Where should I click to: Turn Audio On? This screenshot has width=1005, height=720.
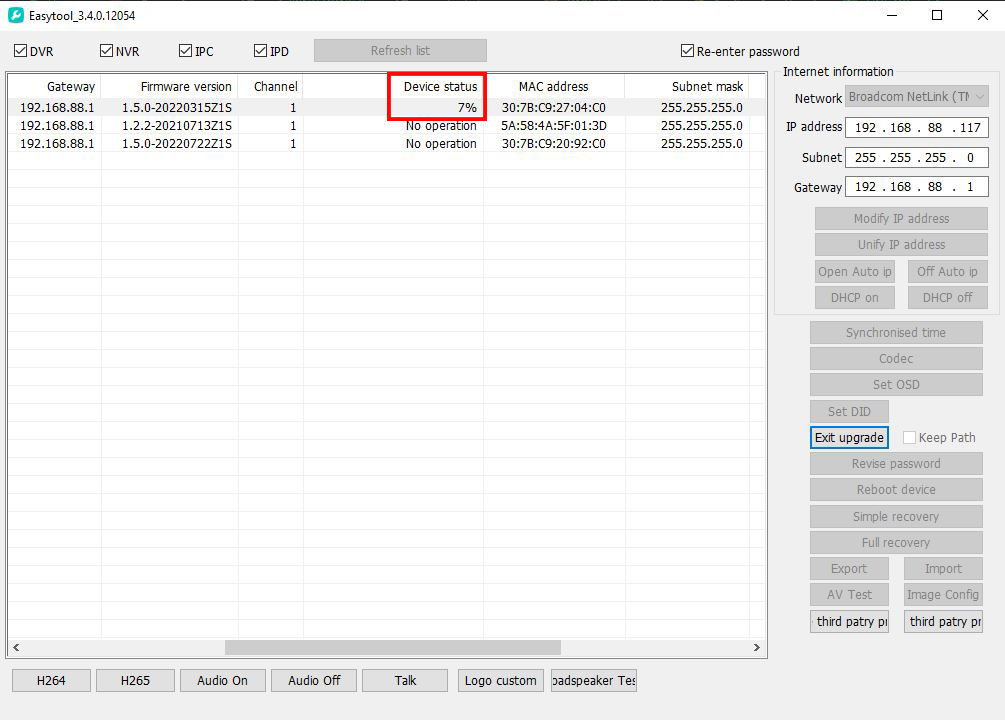[x=222, y=680]
